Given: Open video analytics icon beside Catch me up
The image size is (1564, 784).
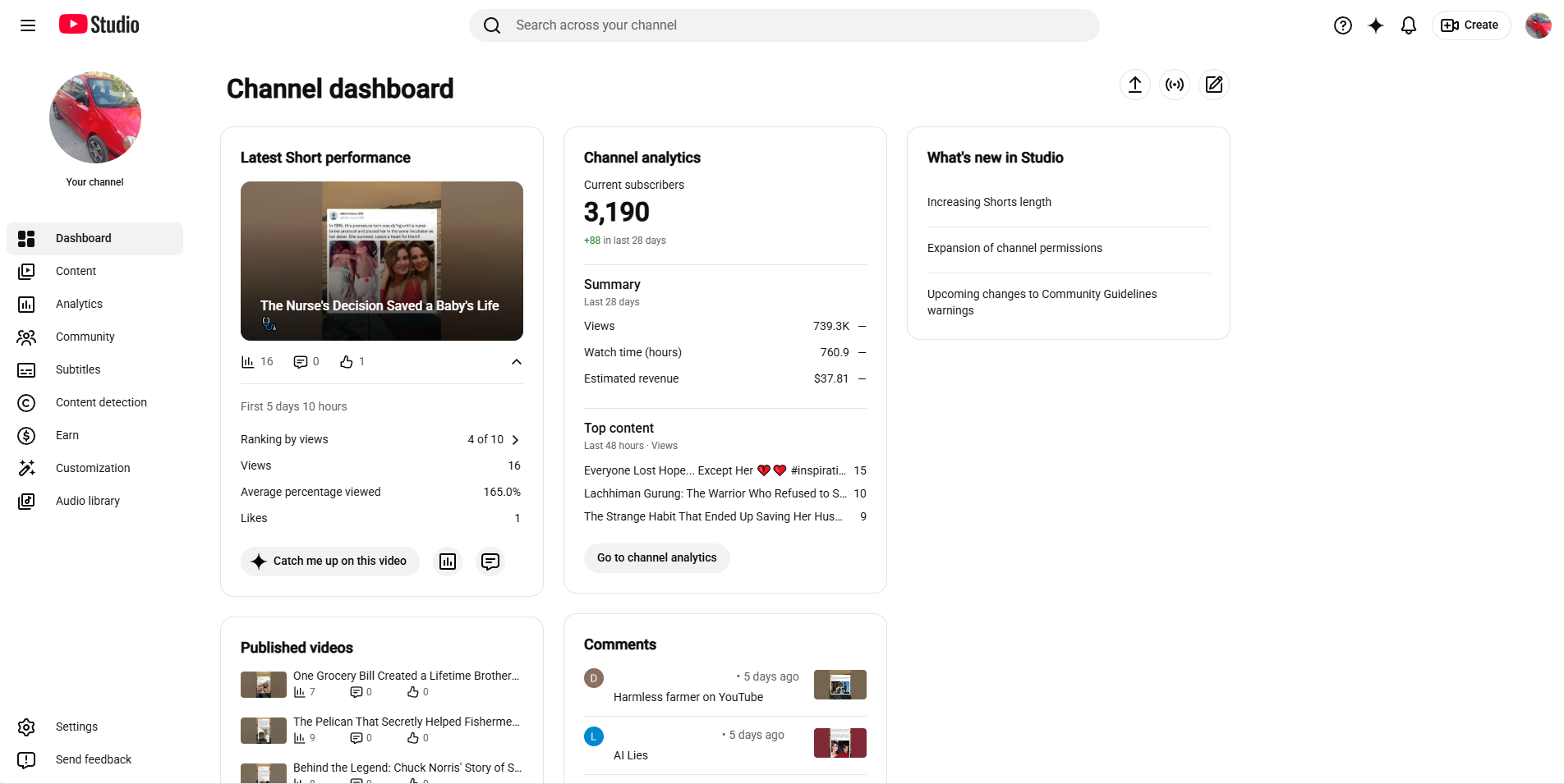Looking at the screenshot, I should coord(448,562).
